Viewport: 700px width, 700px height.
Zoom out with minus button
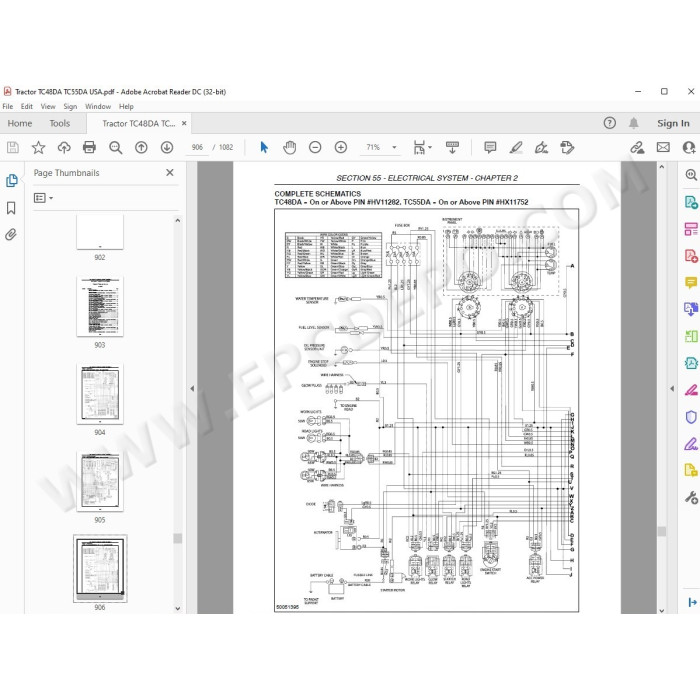pos(315,147)
